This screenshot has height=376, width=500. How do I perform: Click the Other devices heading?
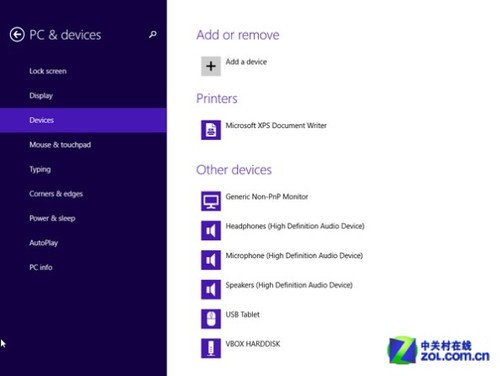pos(234,170)
